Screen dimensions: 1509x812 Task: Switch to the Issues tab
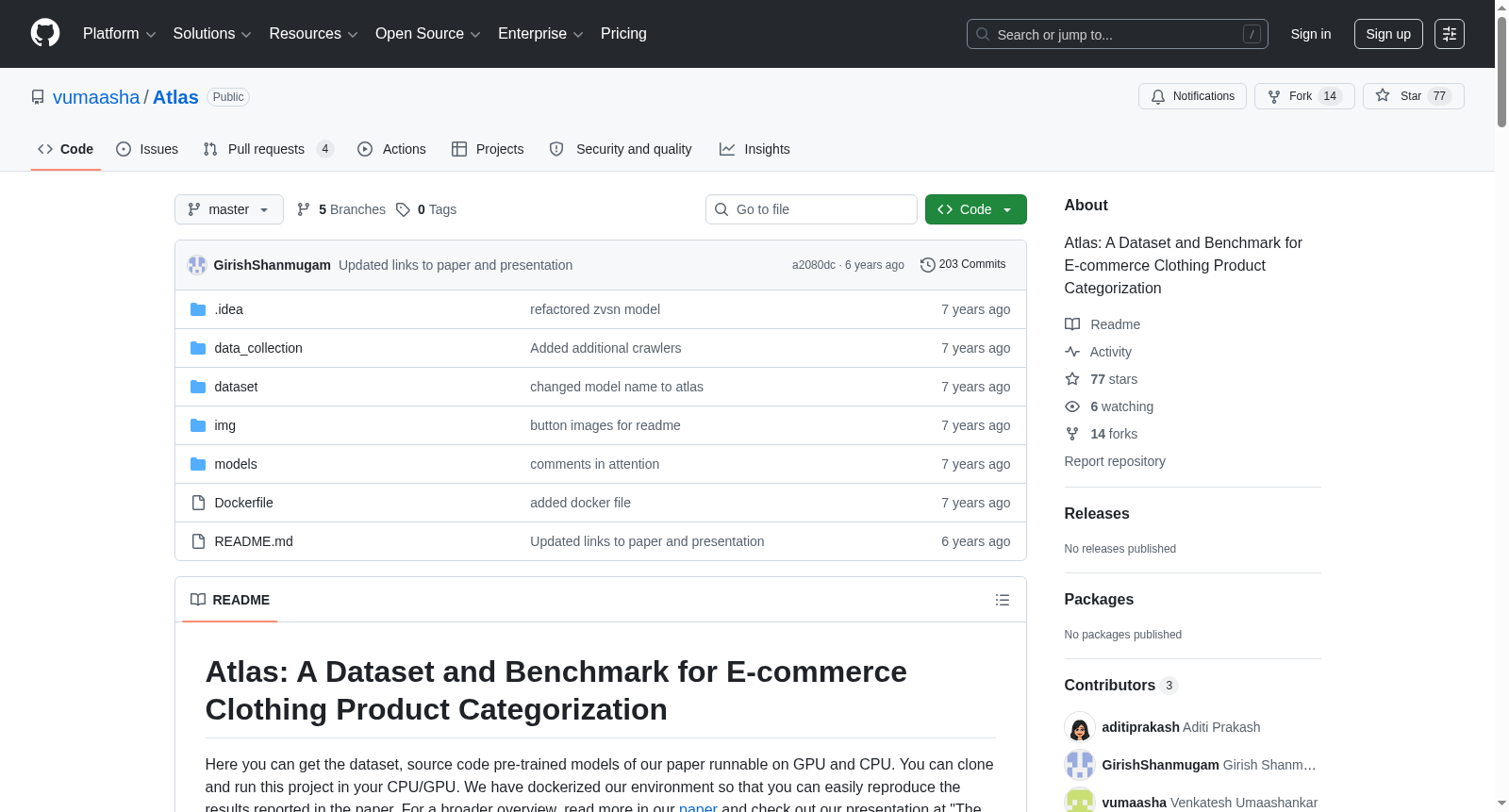tap(147, 149)
